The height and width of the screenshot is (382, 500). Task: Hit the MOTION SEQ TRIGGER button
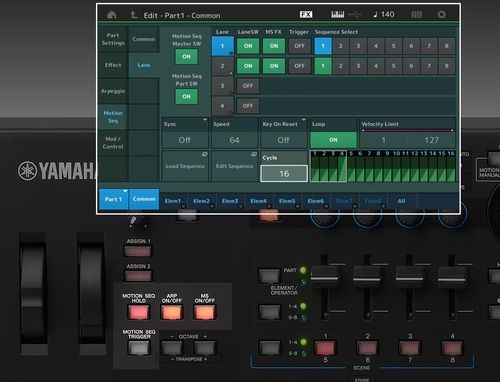pyautogui.click(x=139, y=348)
